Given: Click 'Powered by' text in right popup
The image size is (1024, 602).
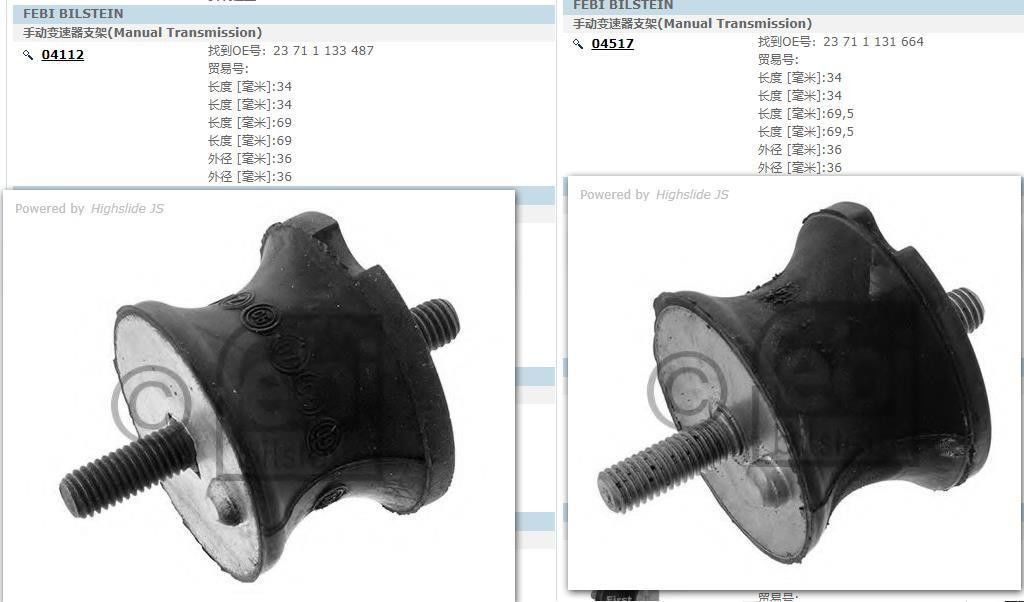Looking at the screenshot, I should tap(614, 195).
